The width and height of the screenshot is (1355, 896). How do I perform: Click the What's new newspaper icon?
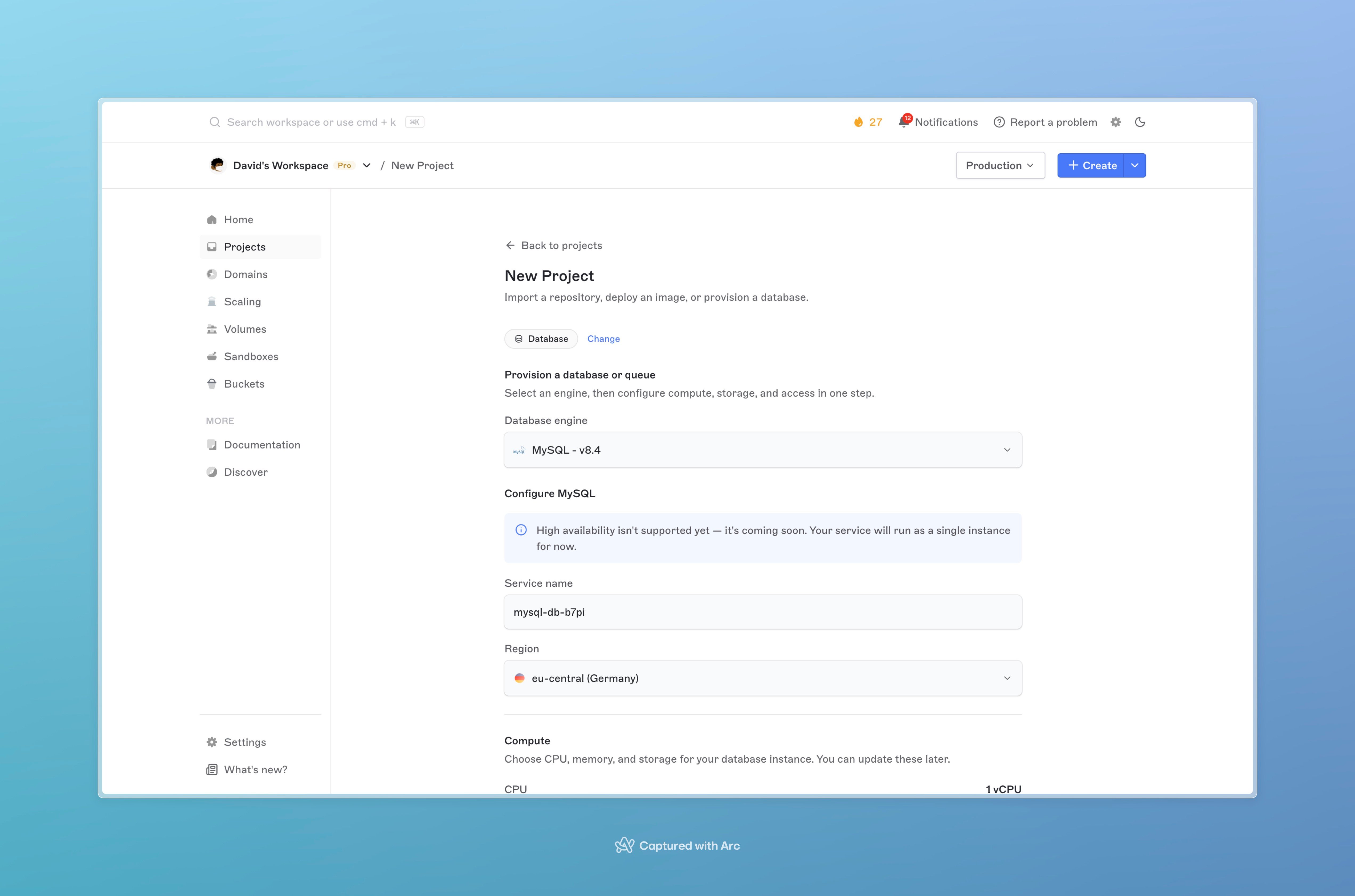211,770
